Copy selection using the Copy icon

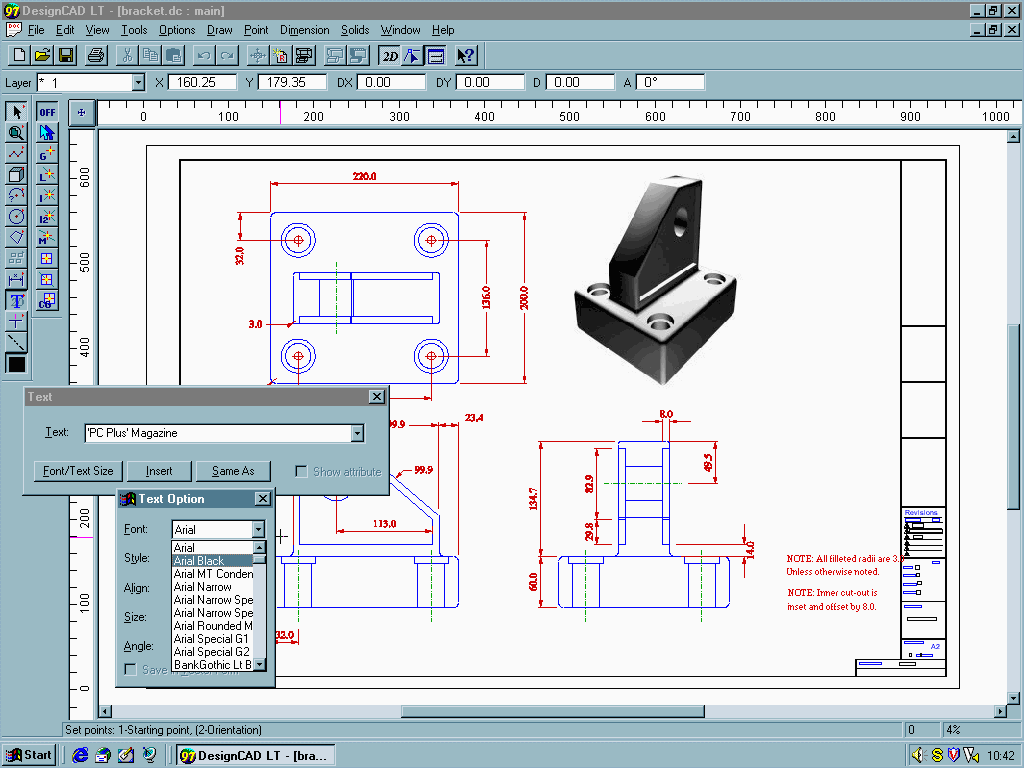[151, 56]
